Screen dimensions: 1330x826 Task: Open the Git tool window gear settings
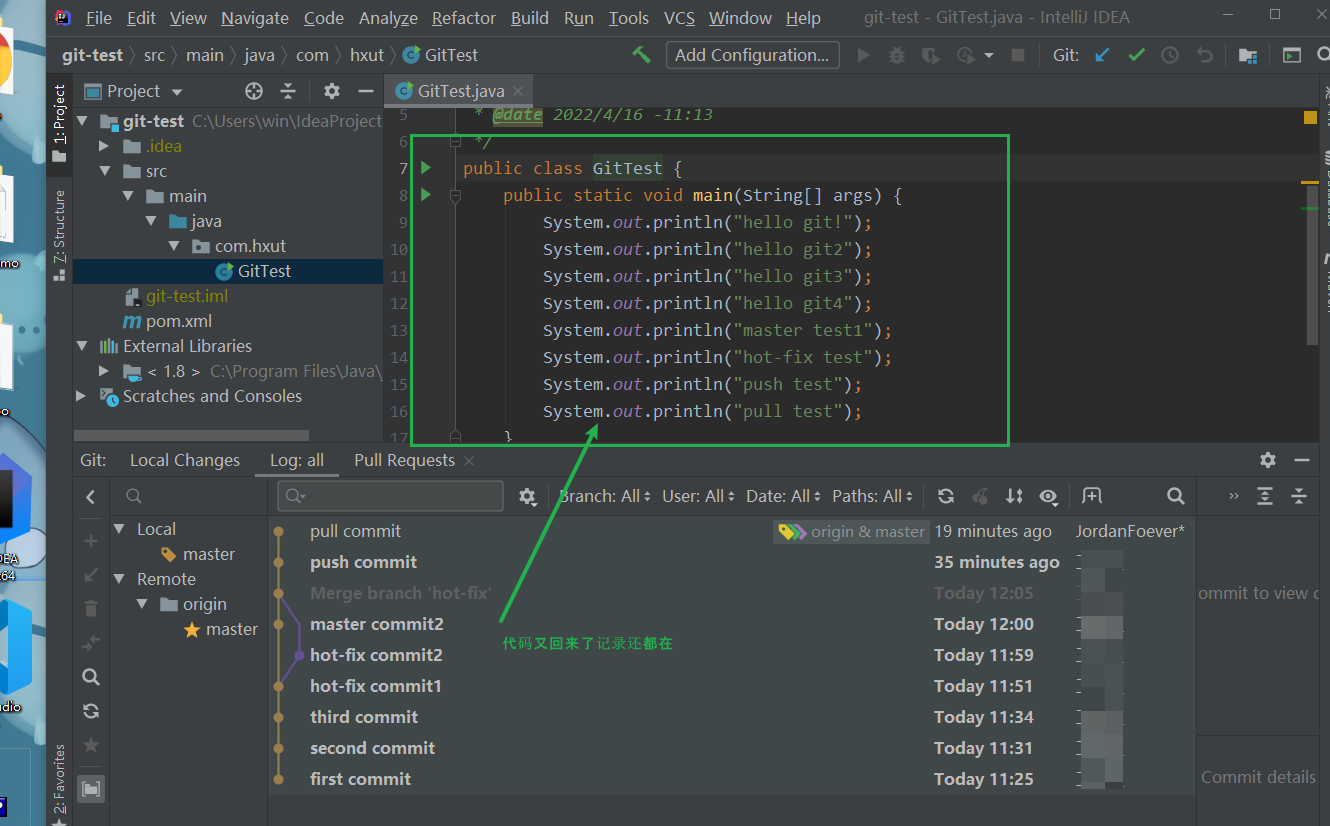1268,460
